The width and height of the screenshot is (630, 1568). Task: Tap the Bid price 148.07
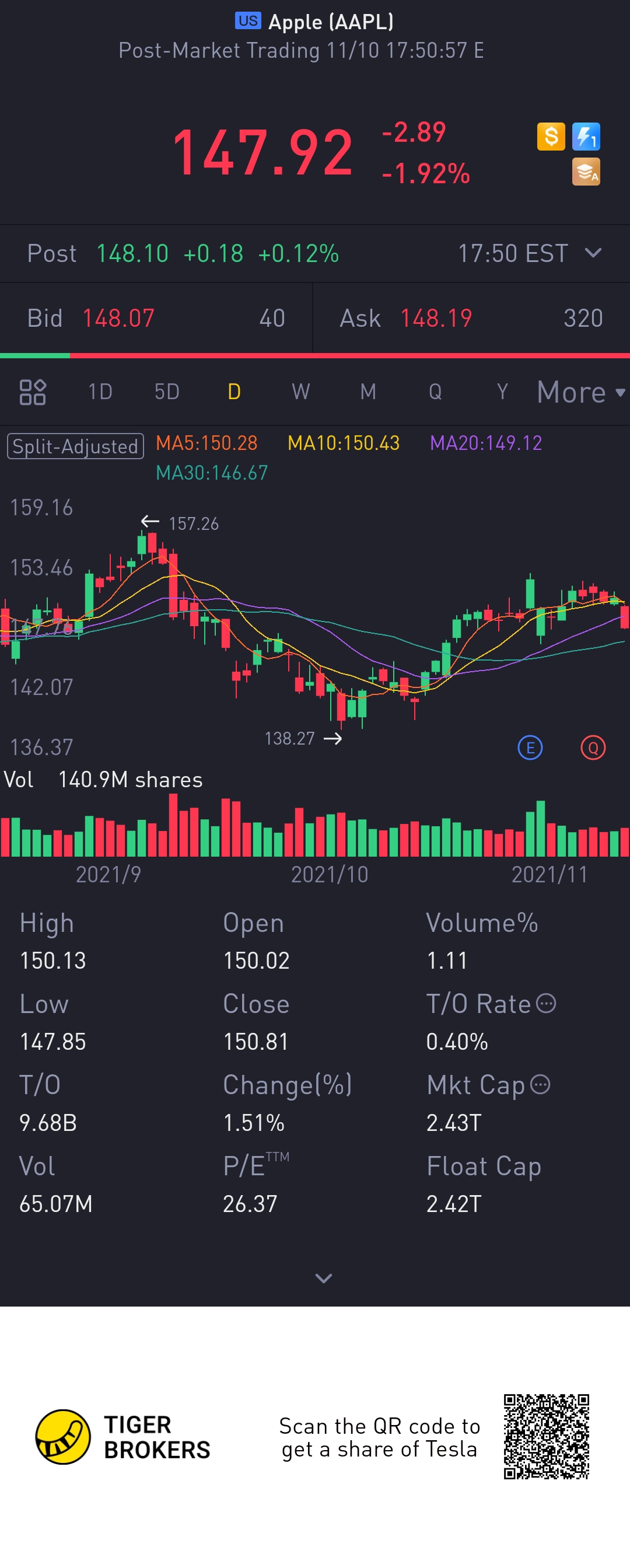(x=118, y=317)
